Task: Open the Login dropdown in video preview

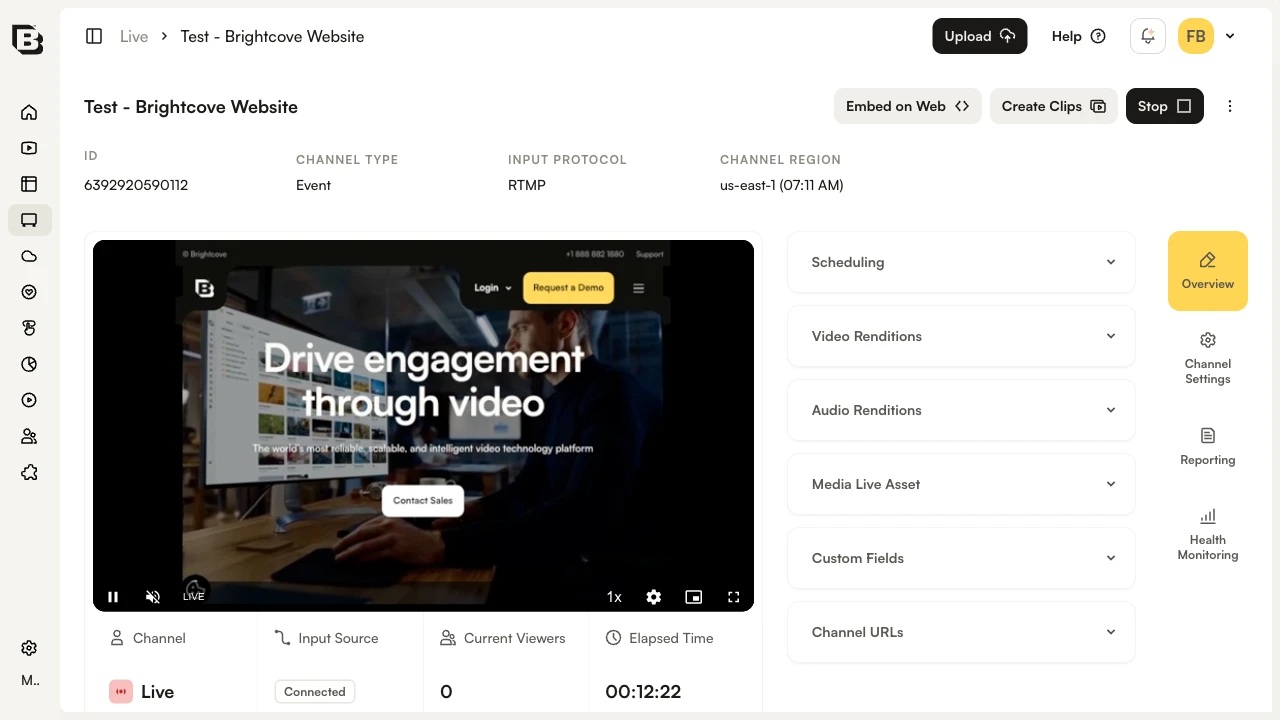Action: [492, 288]
